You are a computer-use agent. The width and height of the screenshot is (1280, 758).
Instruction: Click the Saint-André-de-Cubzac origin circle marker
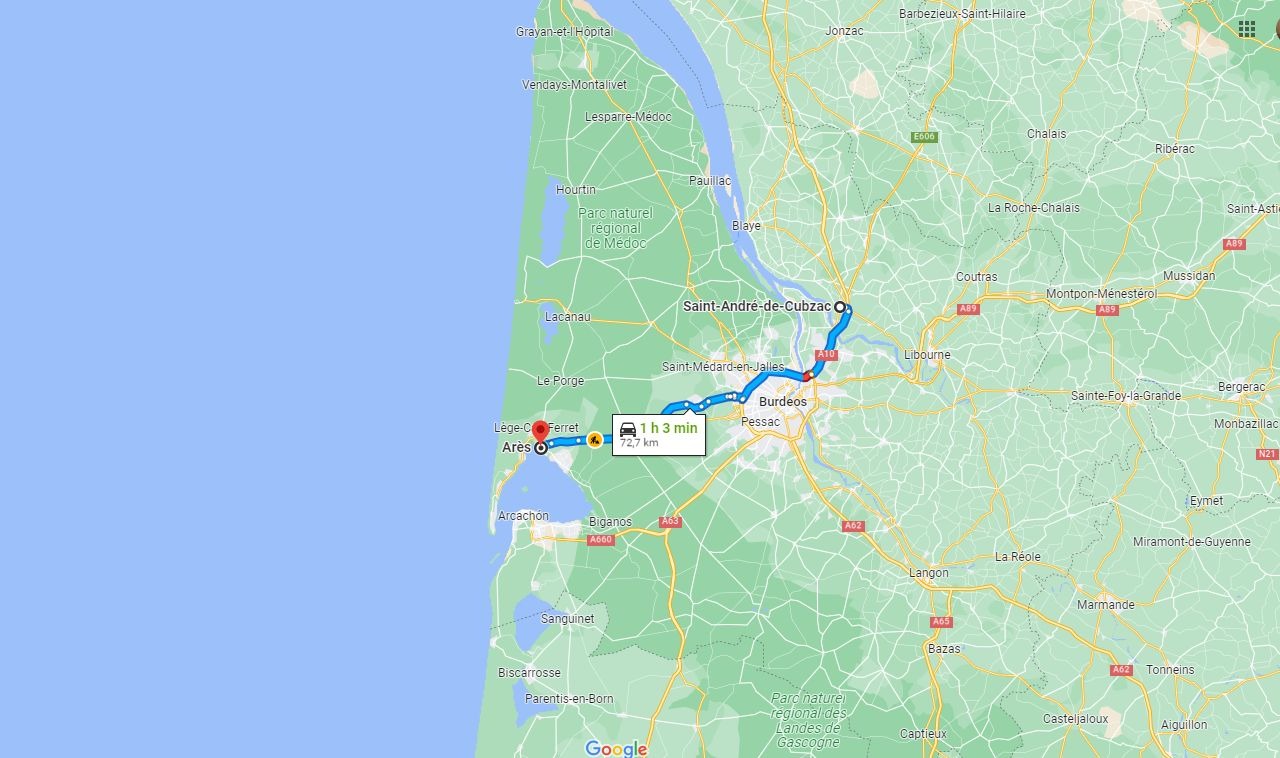click(841, 307)
